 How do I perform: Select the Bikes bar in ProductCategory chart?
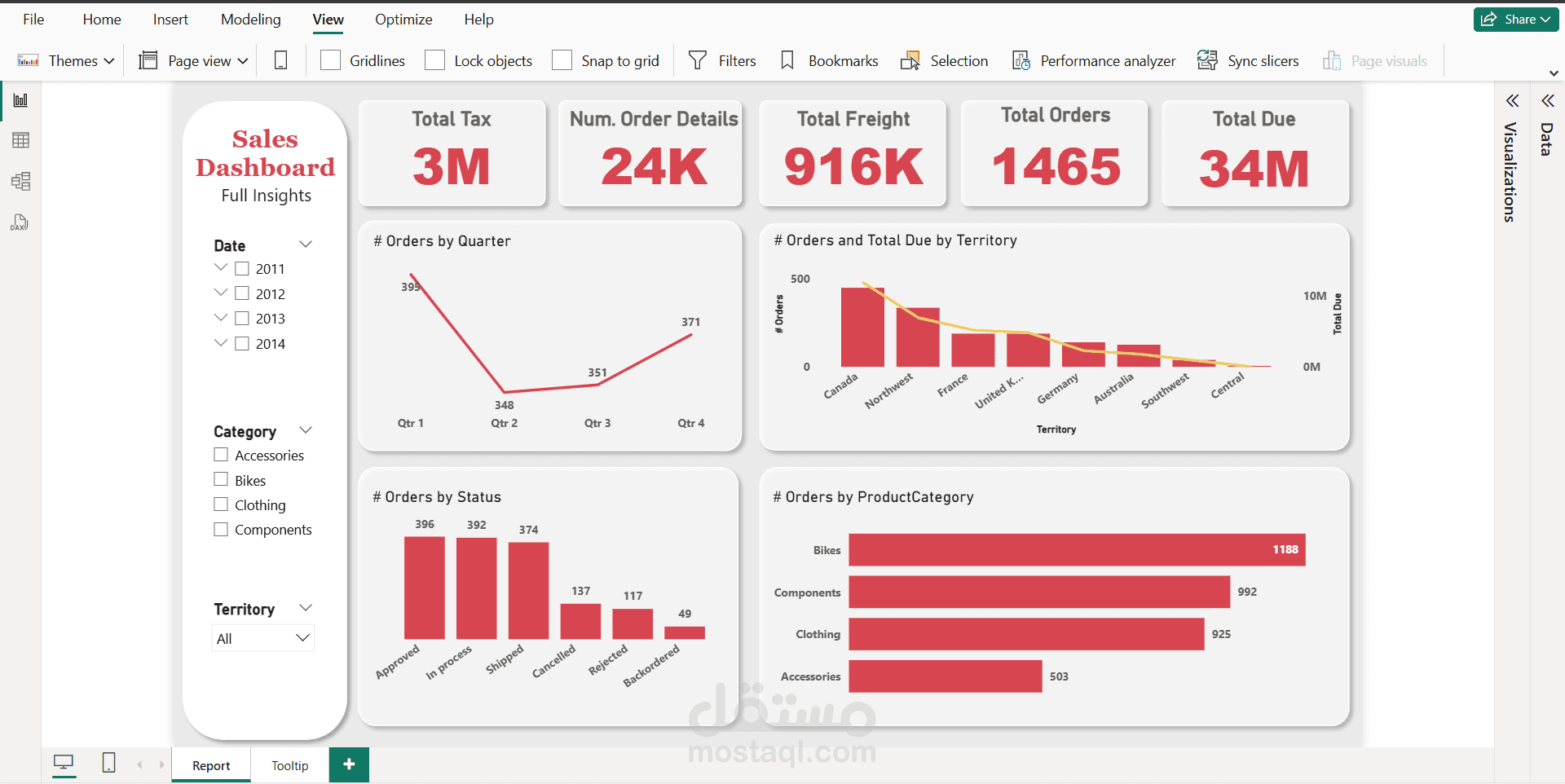point(1077,549)
